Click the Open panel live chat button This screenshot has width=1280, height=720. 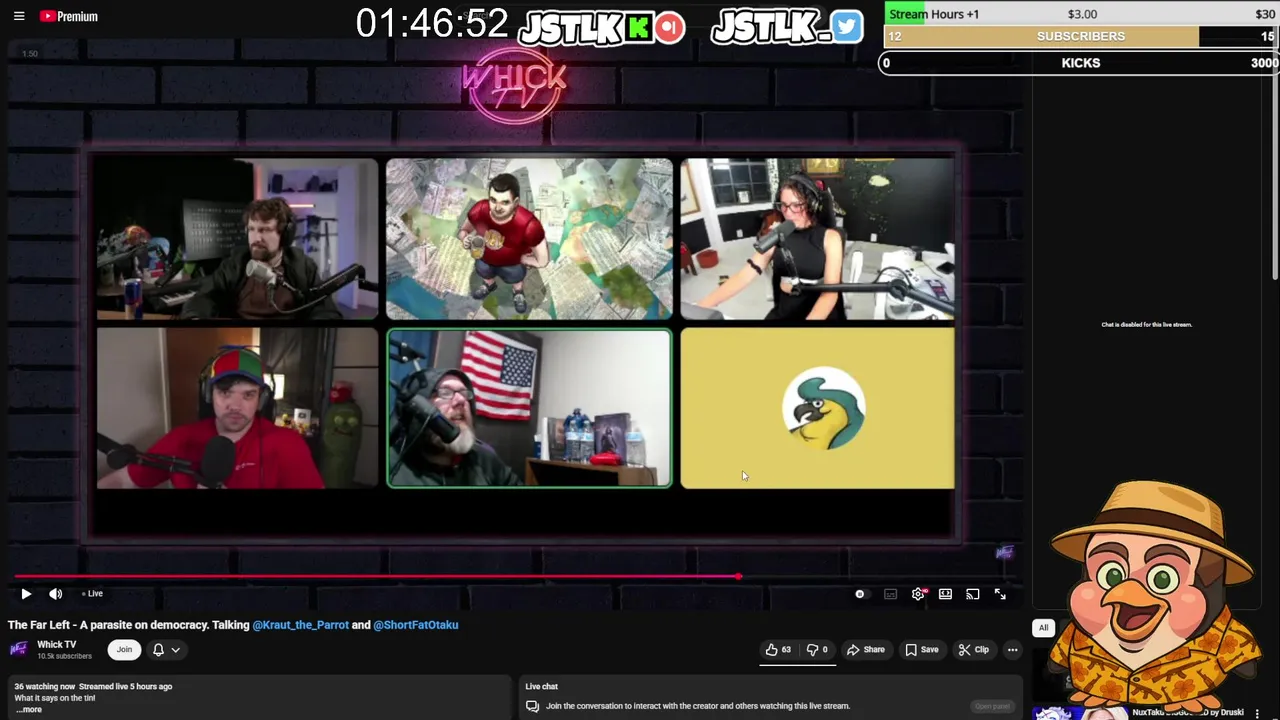click(992, 706)
